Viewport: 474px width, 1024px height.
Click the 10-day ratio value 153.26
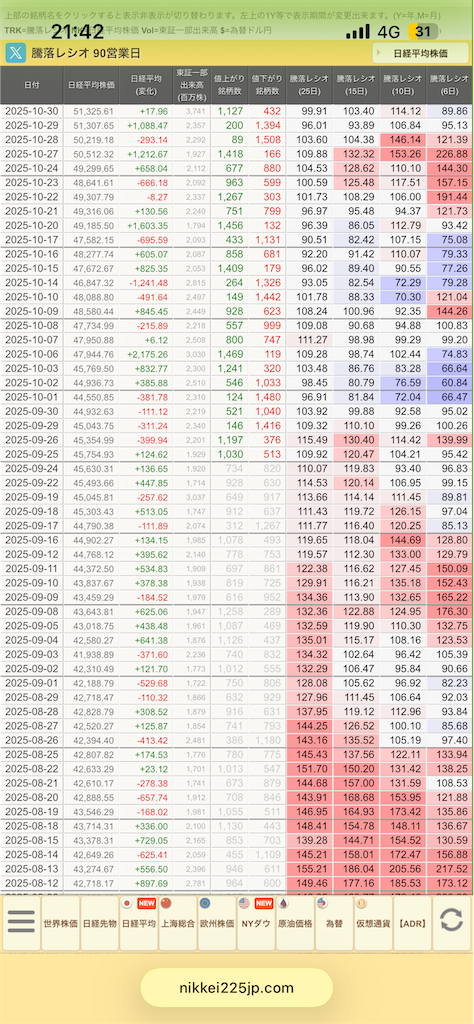click(x=403, y=154)
